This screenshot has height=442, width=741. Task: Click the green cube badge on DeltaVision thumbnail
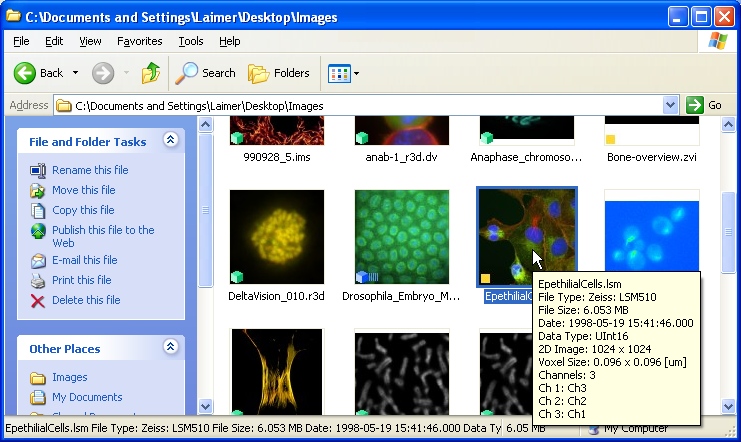click(237, 277)
